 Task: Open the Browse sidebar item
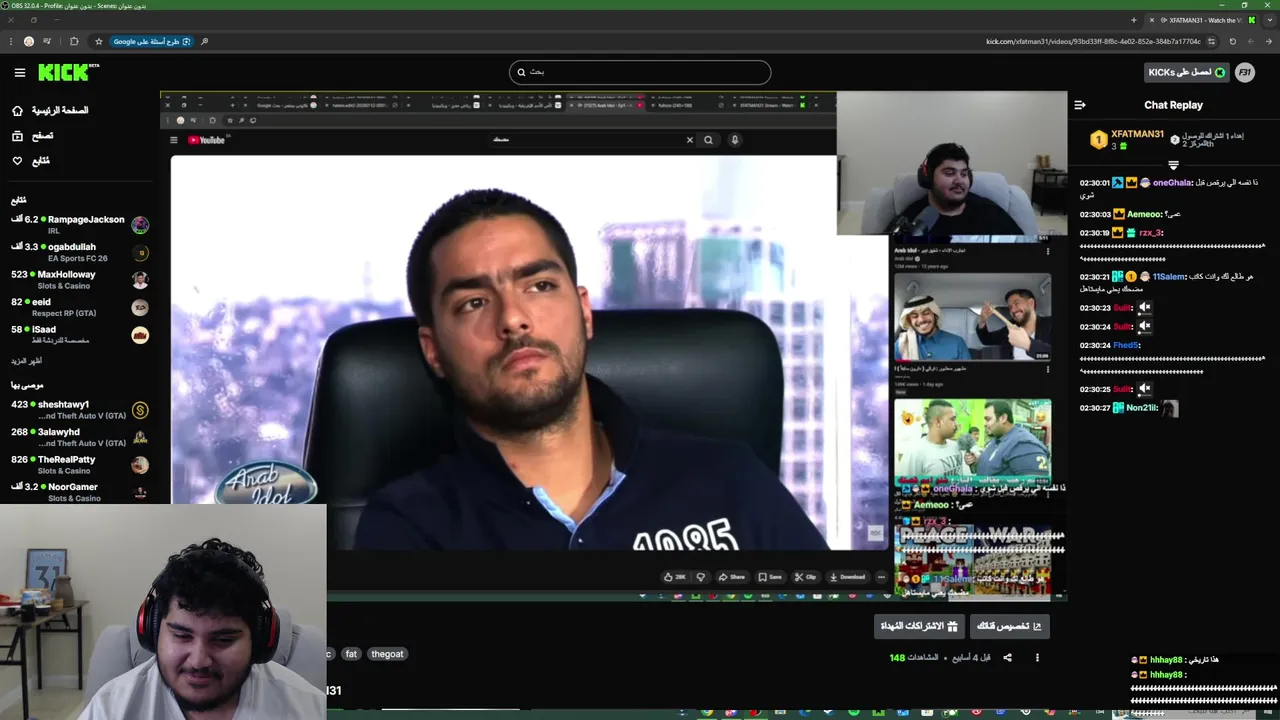point(33,135)
